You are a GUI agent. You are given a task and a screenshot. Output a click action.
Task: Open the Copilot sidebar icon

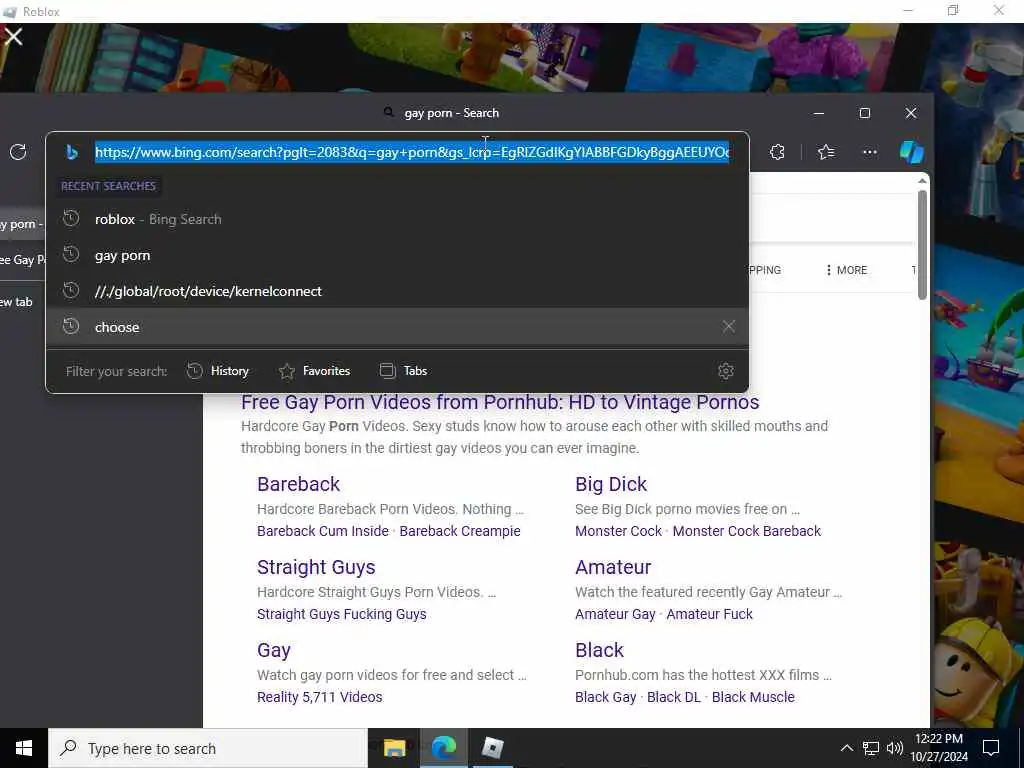(912, 152)
